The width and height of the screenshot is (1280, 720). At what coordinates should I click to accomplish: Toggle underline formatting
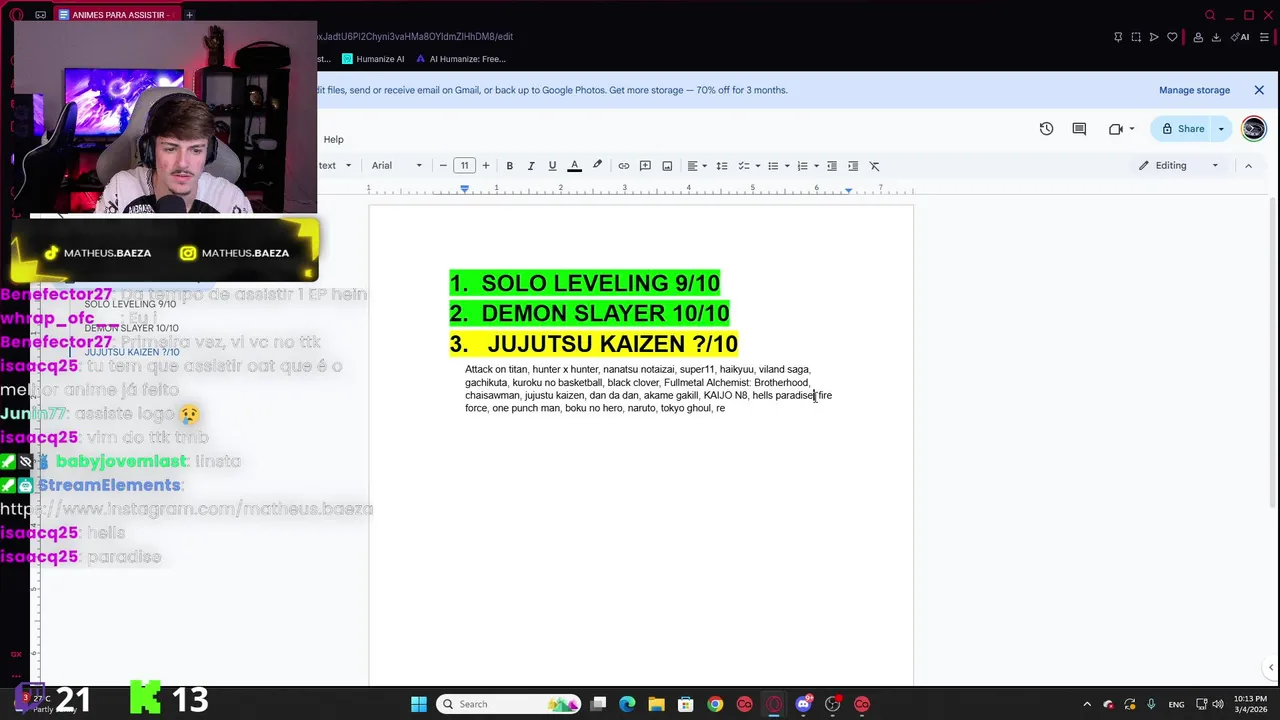point(552,166)
